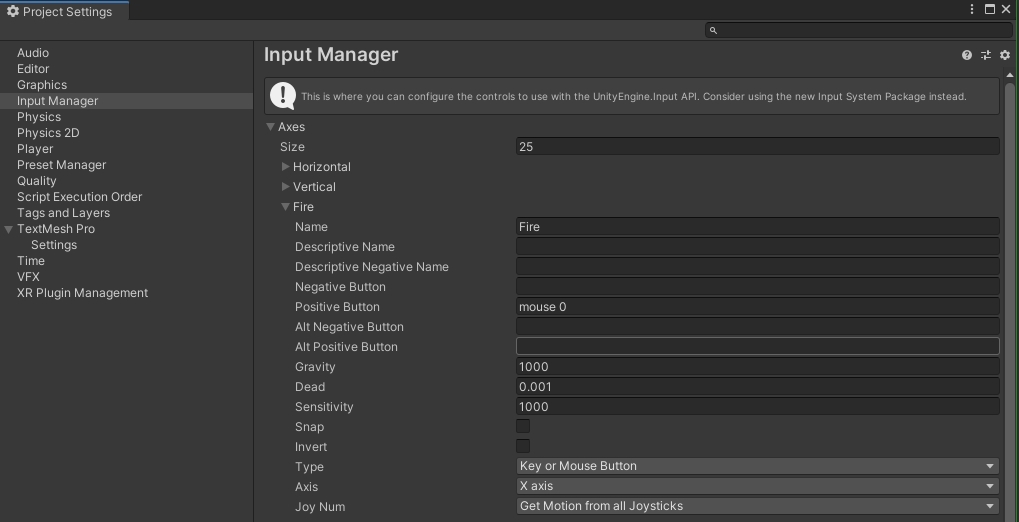
Task: Click the Sensitivity label
Action: 324,407
